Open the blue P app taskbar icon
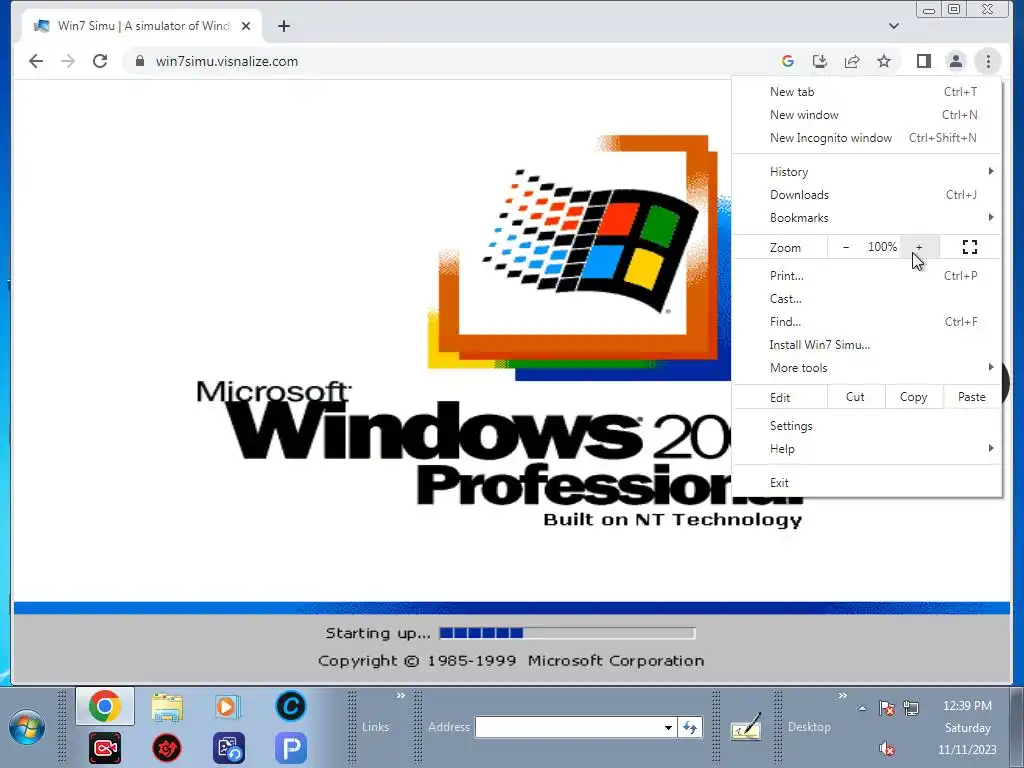 (x=291, y=748)
